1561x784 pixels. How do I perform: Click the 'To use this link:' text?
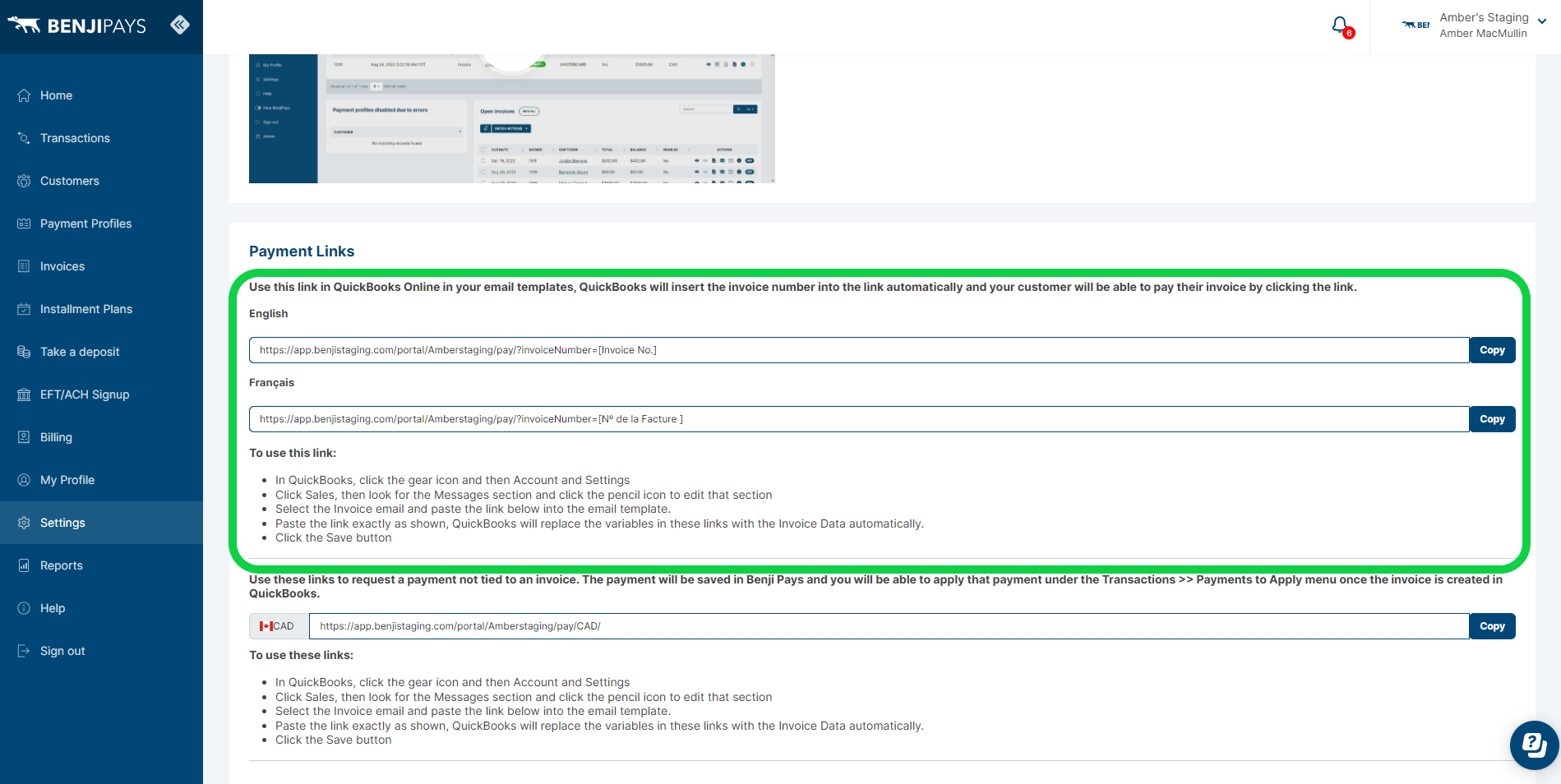(x=293, y=453)
